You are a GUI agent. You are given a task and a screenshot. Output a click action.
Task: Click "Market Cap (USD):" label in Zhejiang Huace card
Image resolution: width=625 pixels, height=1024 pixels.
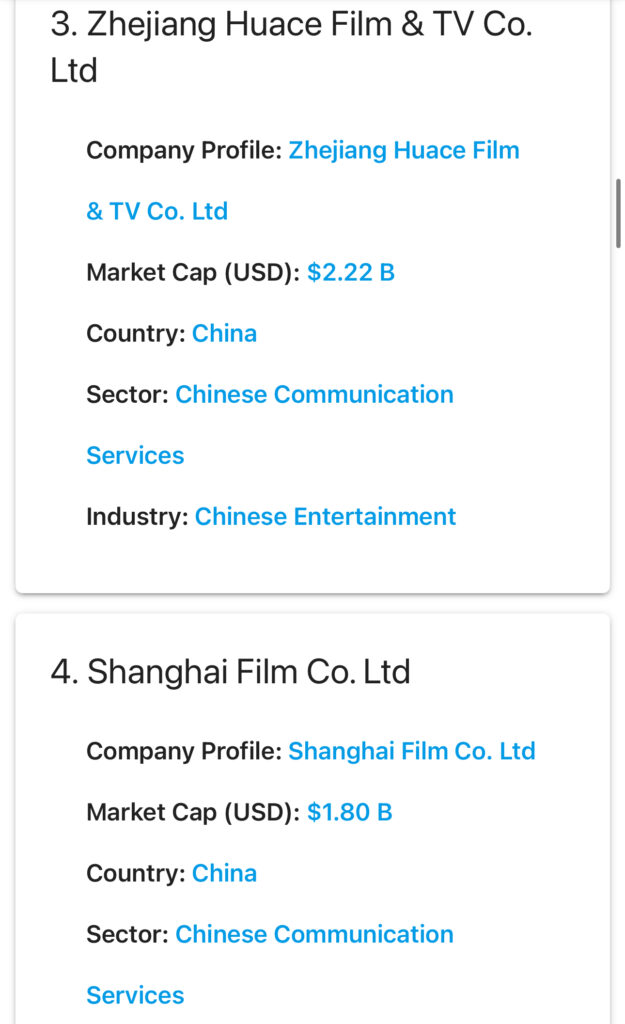193,272
